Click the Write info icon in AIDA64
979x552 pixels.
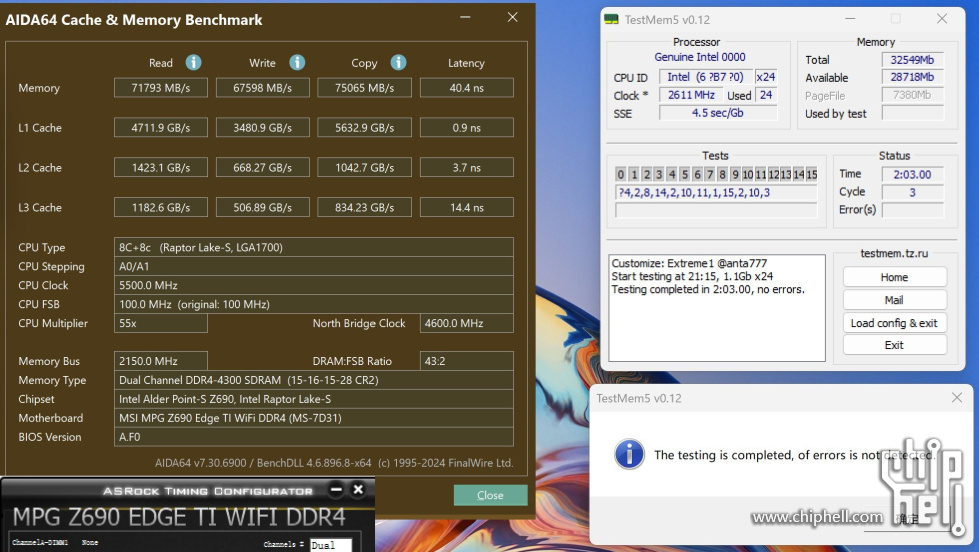pyautogui.click(x=297, y=62)
